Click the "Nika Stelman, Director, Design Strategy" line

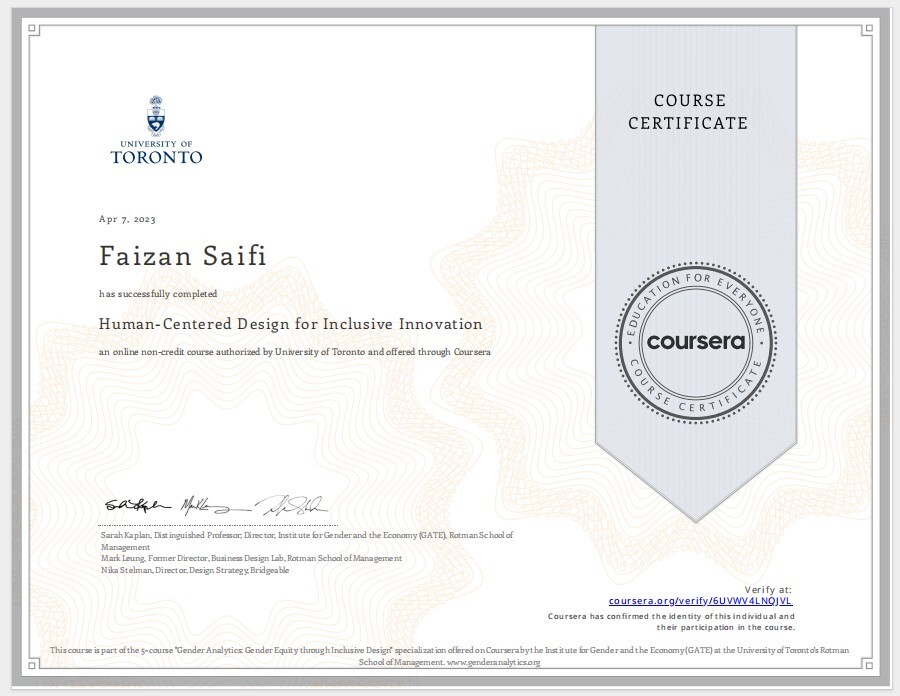[x=195, y=570]
